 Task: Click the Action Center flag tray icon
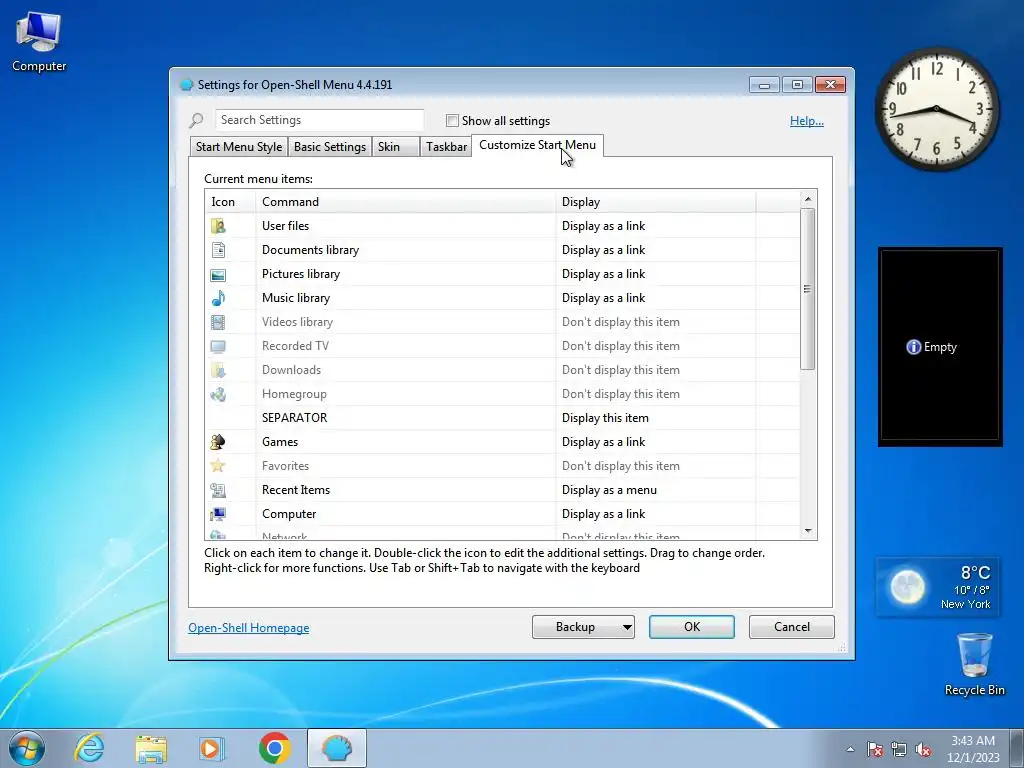pyautogui.click(x=875, y=750)
